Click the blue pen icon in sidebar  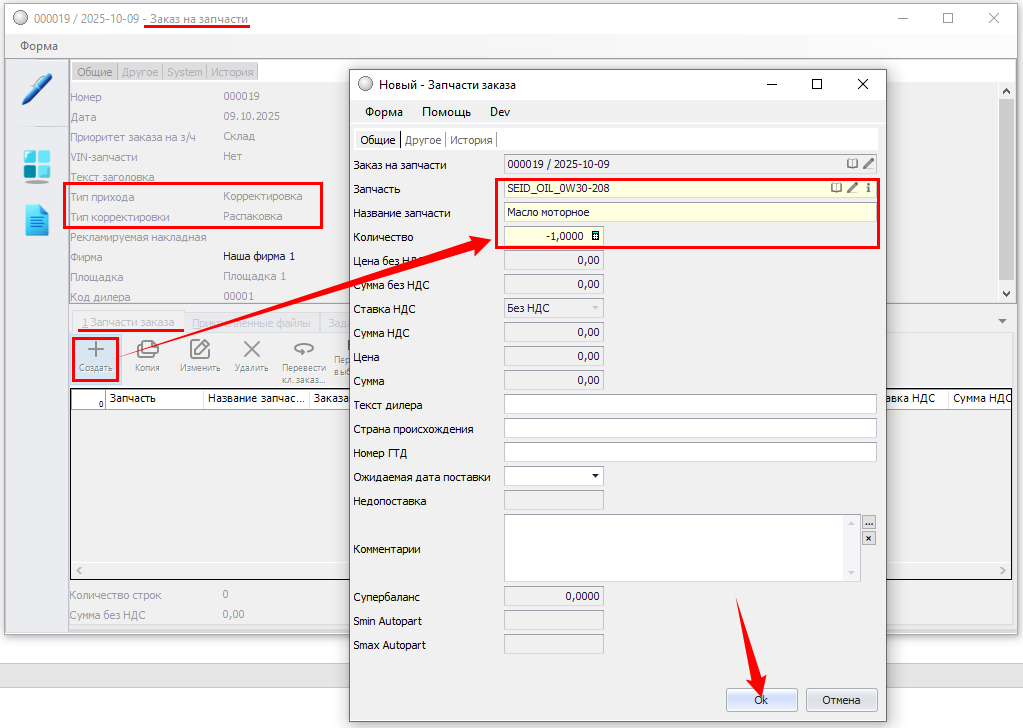(37, 89)
